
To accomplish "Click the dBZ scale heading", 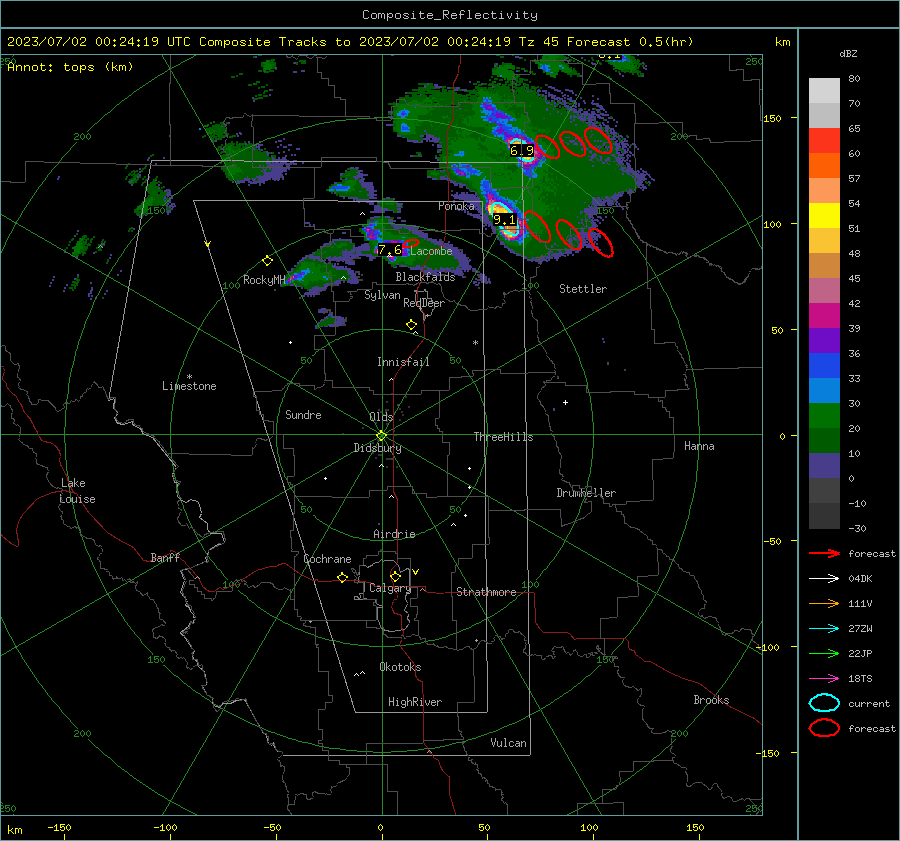I will pyautogui.click(x=848, y=54).
